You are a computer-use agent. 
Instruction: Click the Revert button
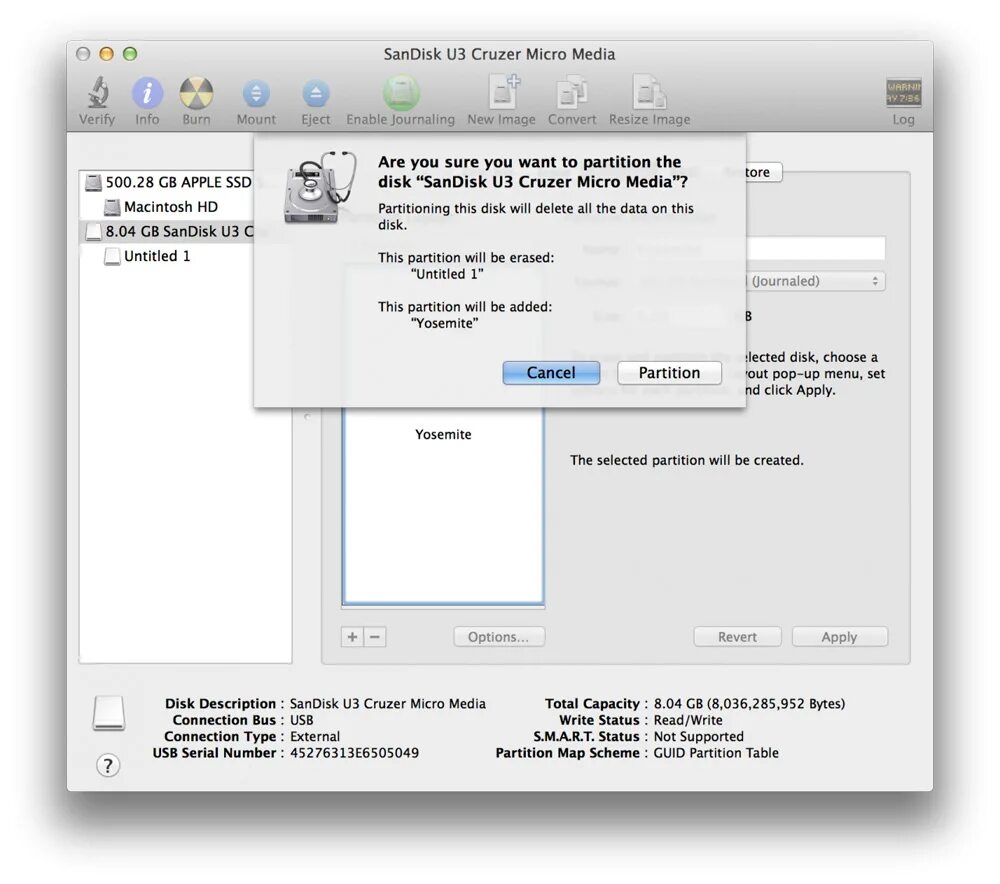click(737, 637)
